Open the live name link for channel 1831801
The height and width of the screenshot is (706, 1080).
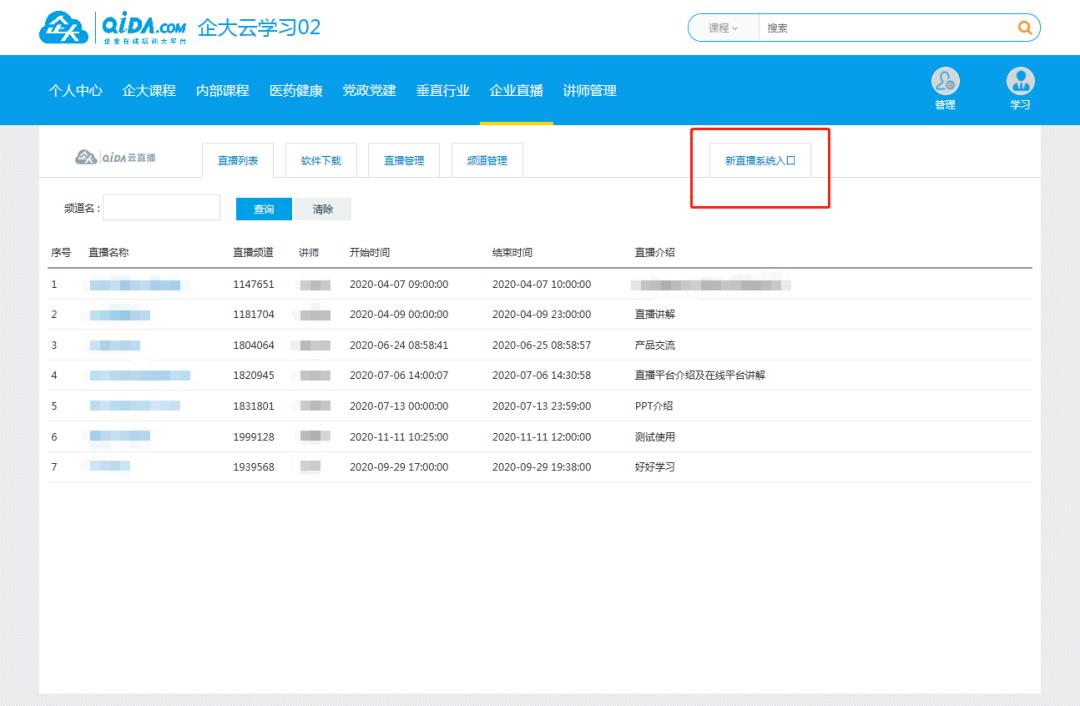tap(135, 406)
